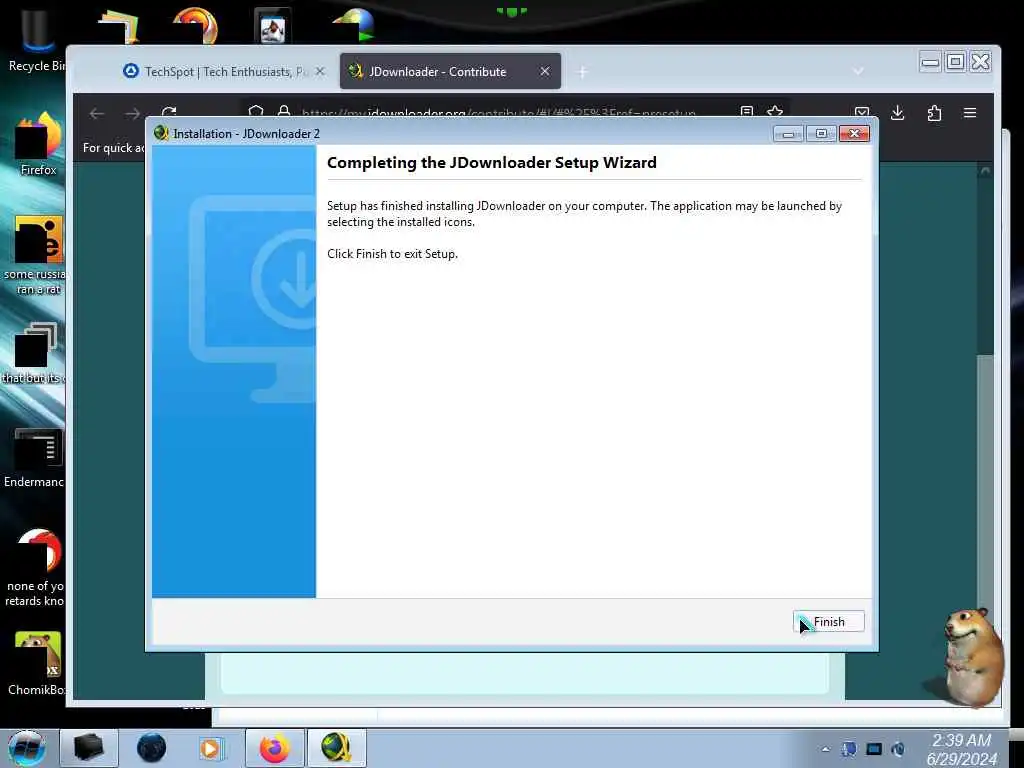
Task: Click Finish to exit JDownloader Setup
Action: pos(829,622)
